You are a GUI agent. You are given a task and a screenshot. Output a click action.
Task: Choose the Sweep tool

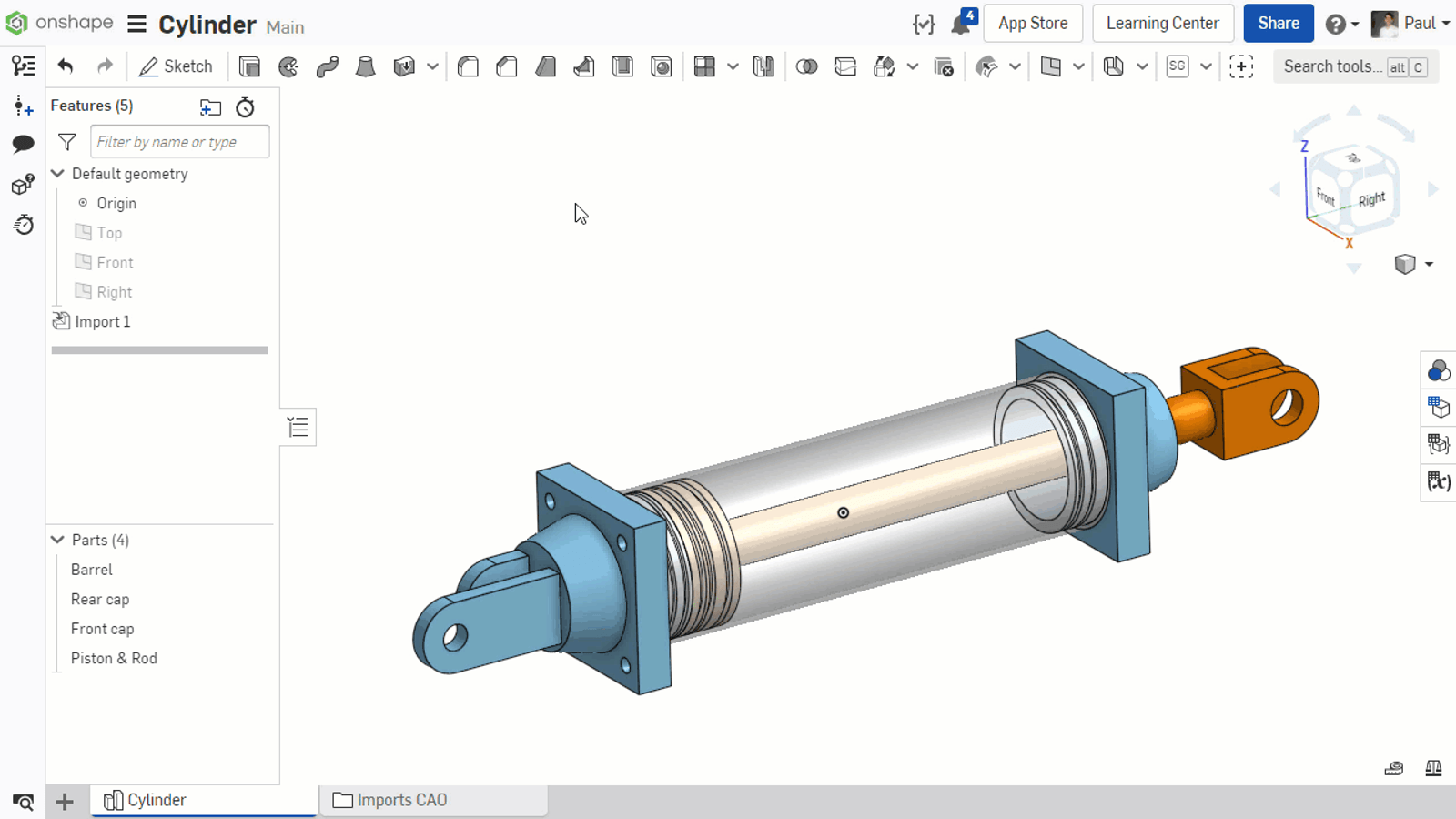[327, 66]
